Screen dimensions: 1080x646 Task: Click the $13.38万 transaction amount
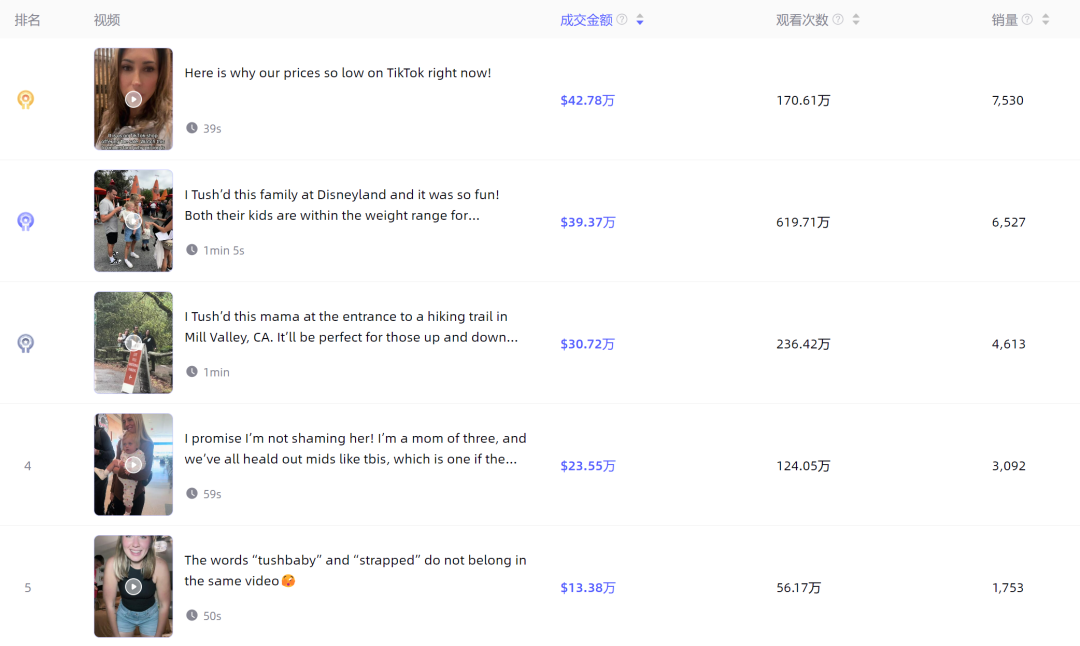pos(587,588)
